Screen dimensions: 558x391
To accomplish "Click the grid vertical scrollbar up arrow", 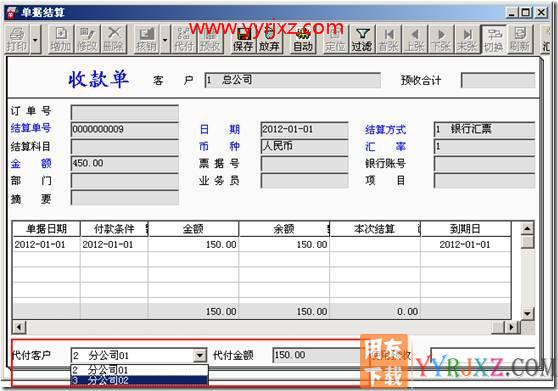I will (527, 228).
